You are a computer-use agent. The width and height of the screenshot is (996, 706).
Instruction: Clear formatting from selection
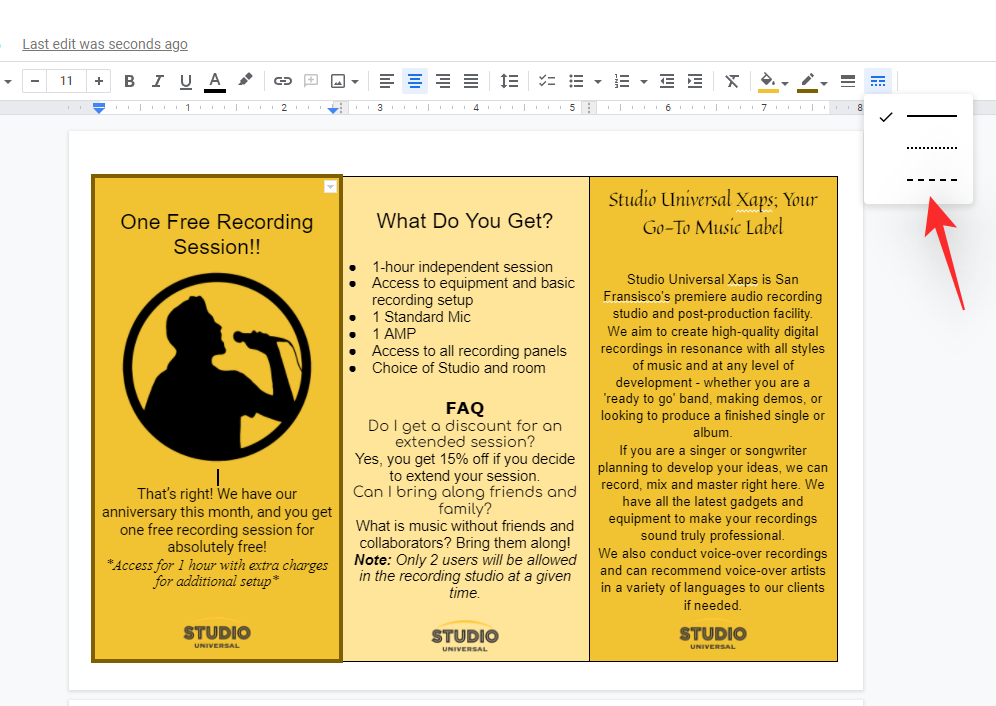[x=732, y=81]
